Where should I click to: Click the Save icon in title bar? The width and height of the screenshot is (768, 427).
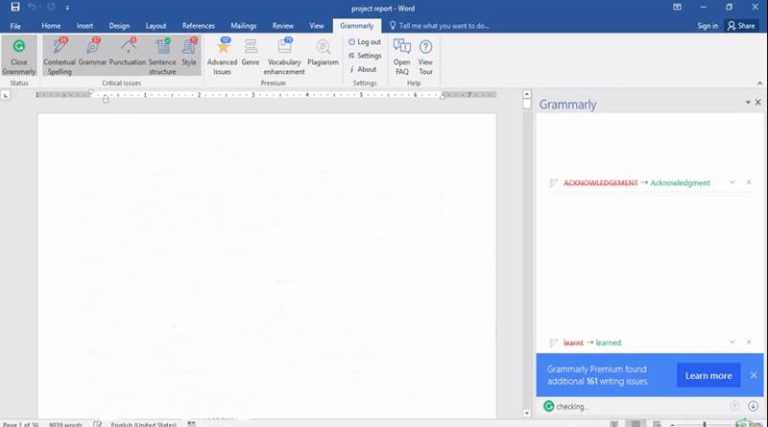coord(15,7)
